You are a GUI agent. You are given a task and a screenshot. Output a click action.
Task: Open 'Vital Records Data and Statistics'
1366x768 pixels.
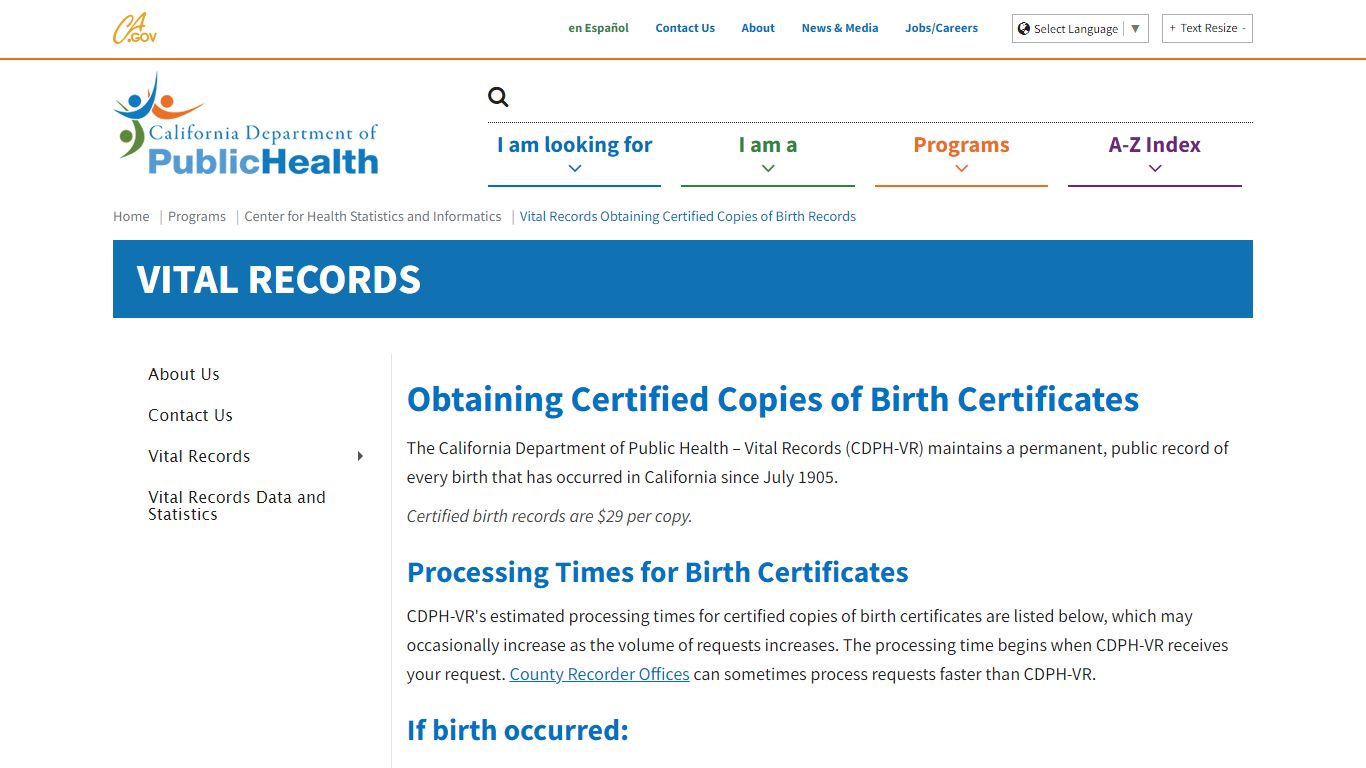click(x=236, y=505)
